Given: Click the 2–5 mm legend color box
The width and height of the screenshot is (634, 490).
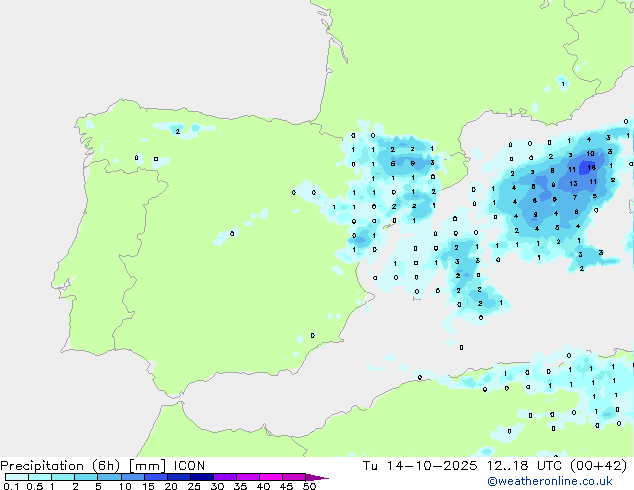Looking at the screenshot, I should click(86, 477).
